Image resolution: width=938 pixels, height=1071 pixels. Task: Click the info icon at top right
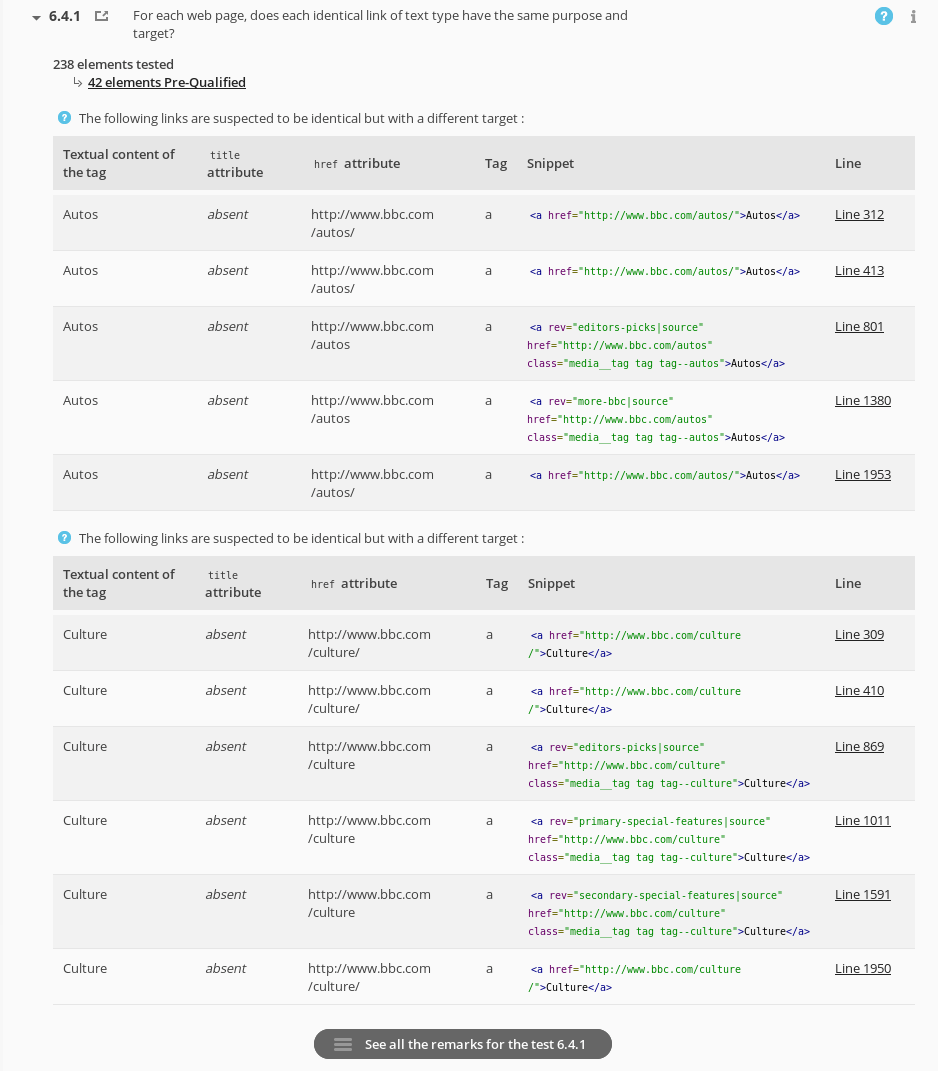[x=913, y=17]
